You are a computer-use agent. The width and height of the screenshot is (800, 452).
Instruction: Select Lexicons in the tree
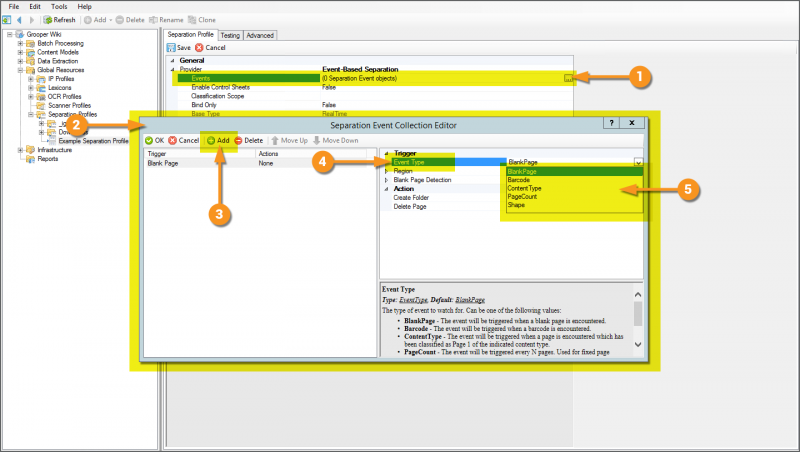pyautogui.click(x=59, y=88)
